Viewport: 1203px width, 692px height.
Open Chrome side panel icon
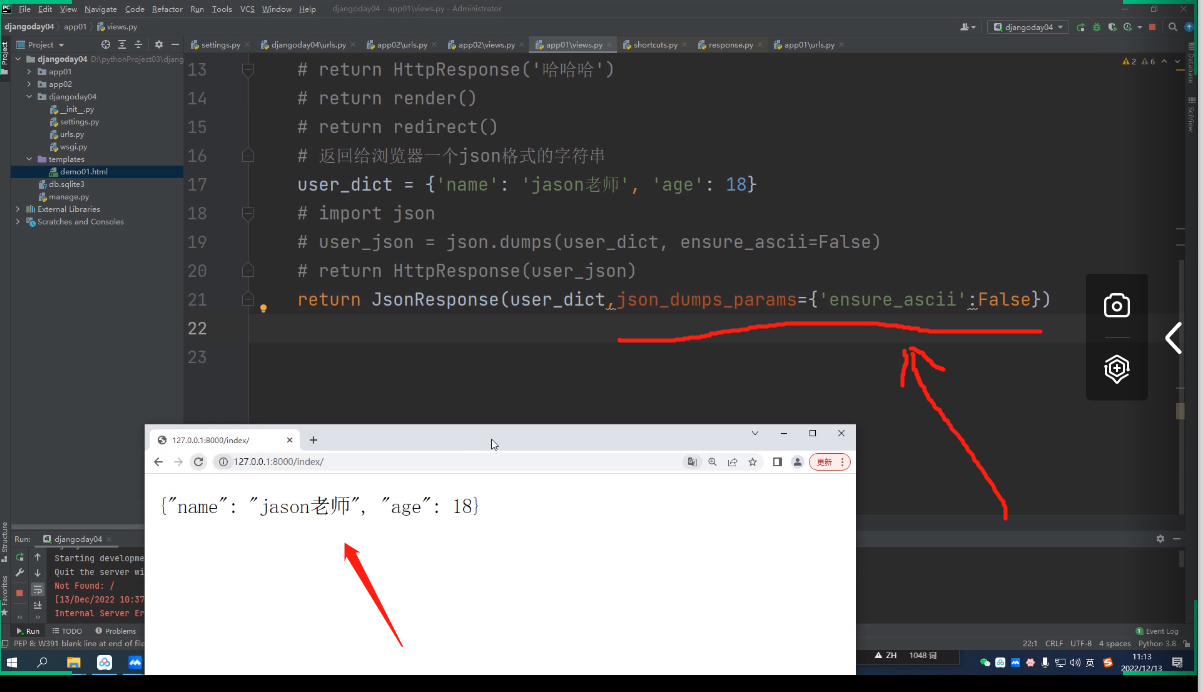(777, 462)
